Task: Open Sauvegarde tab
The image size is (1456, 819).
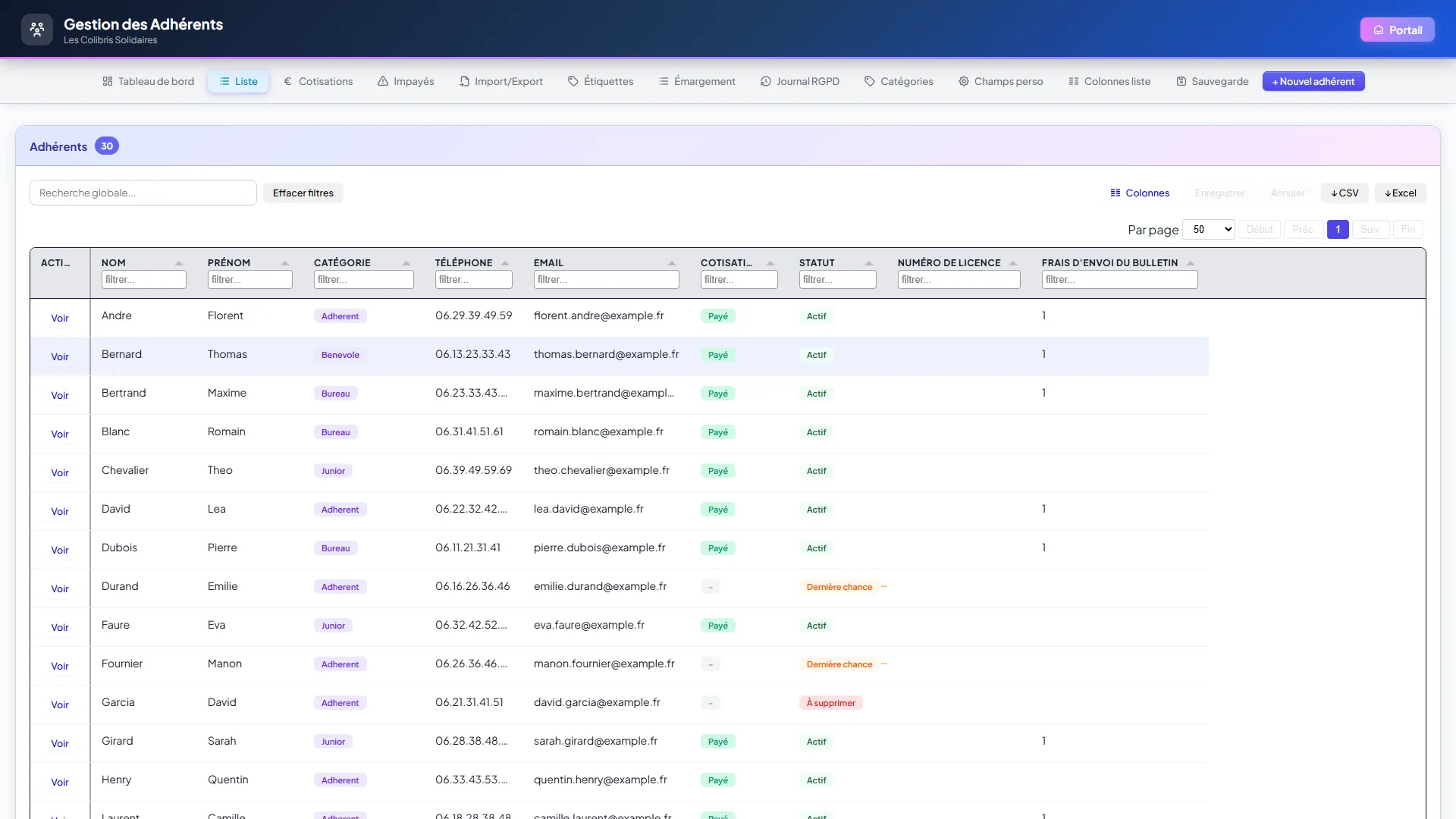Action: (x=1212, y=81)
